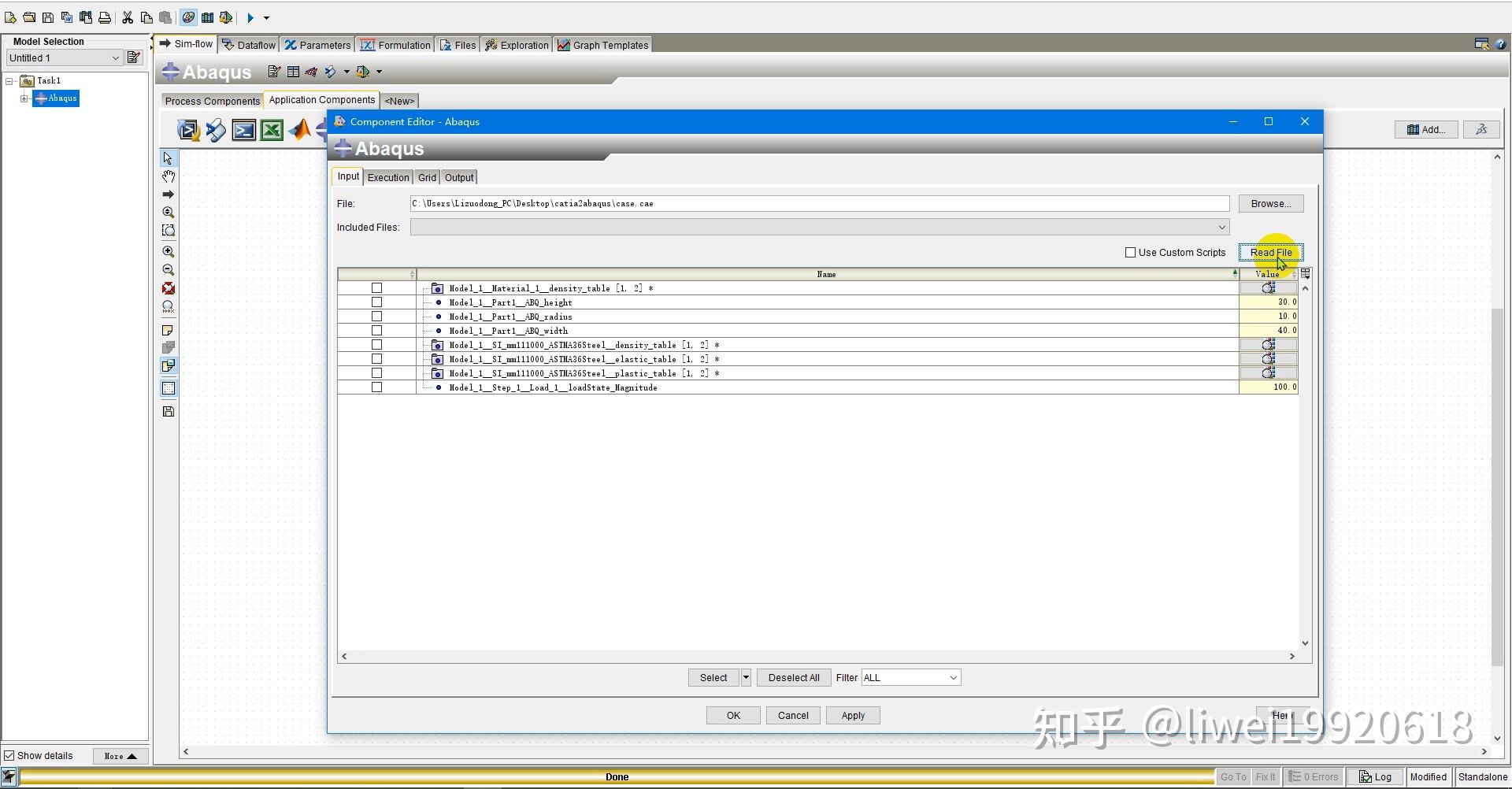Viewport: 1512px width, 789px height.
Task: Select the arrow selection tool
Action: [168, 157]
